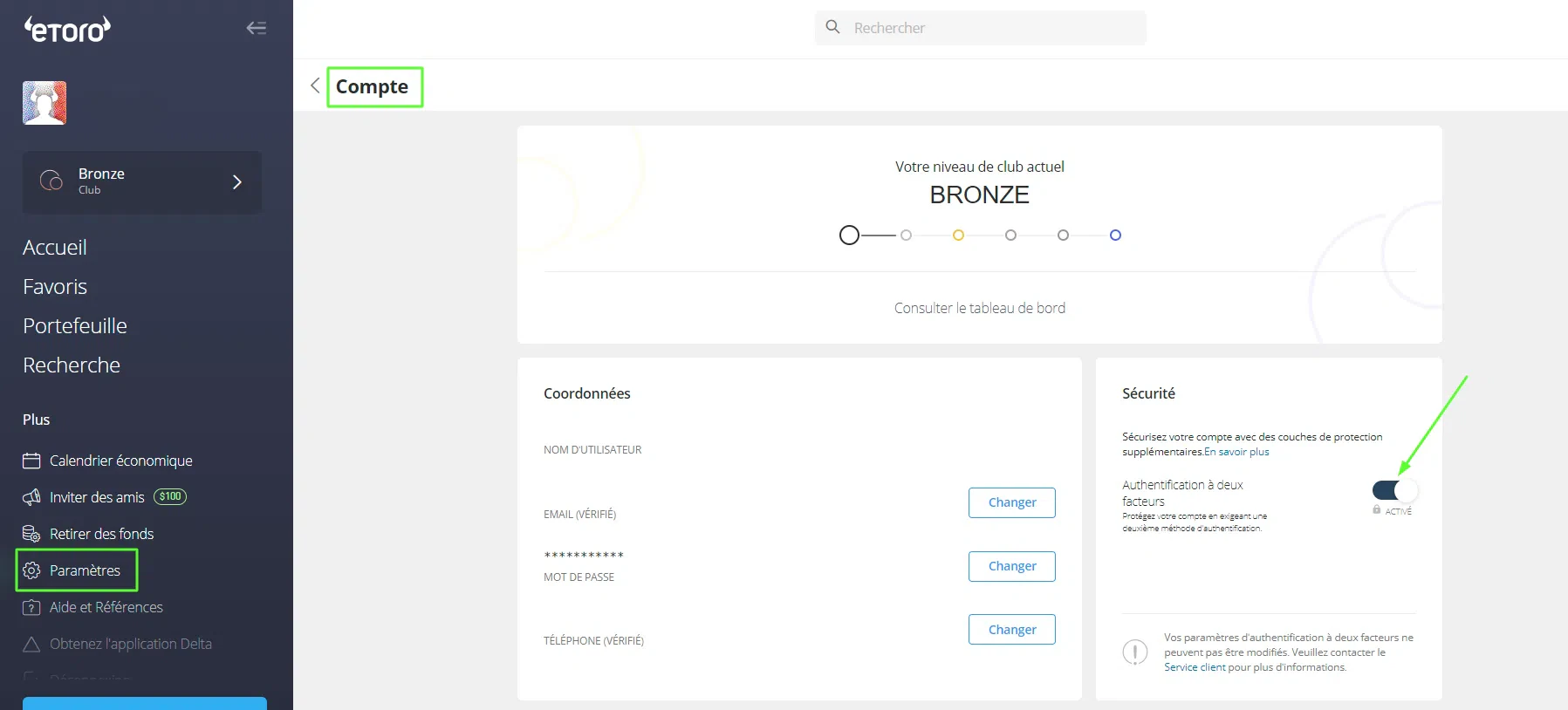Click the Paramètres gear icon
Screen dimensions: 1568x710
(31, 570)
